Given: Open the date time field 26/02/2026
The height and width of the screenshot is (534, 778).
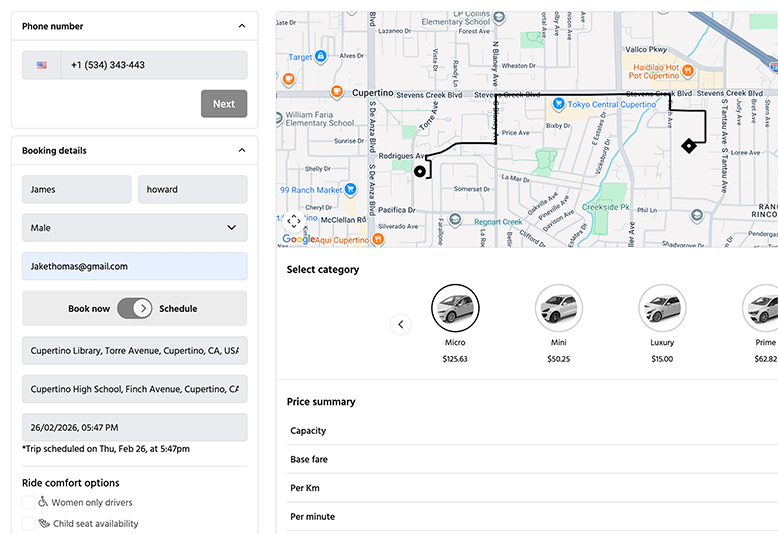Looking at the screenshot, I should click(x=134, y=427).
